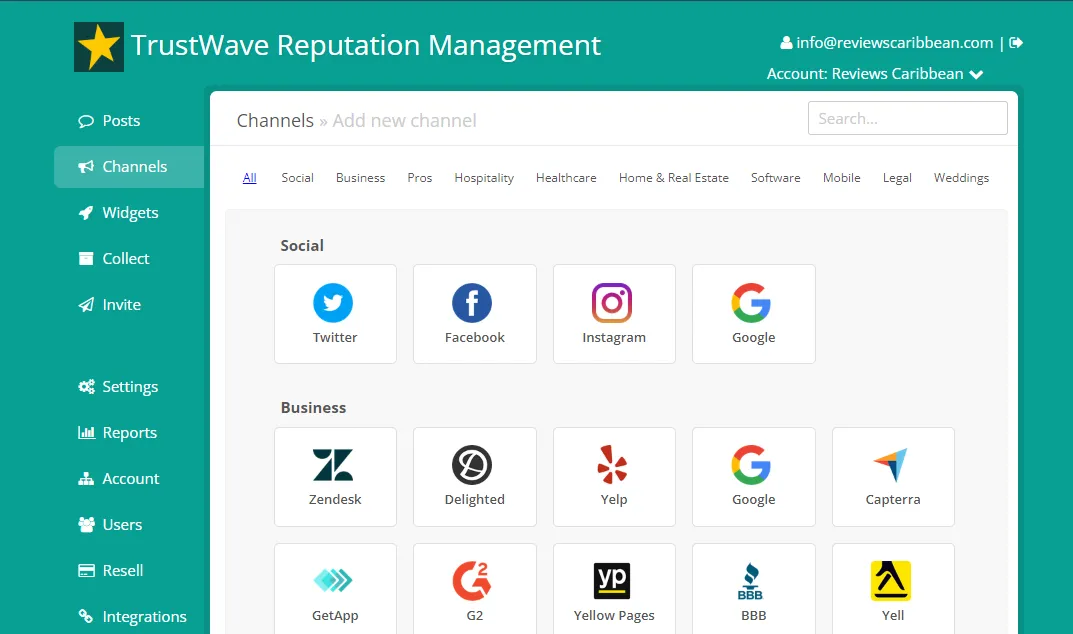
Task: Focus the channel Search field
Action: point(907,118)
